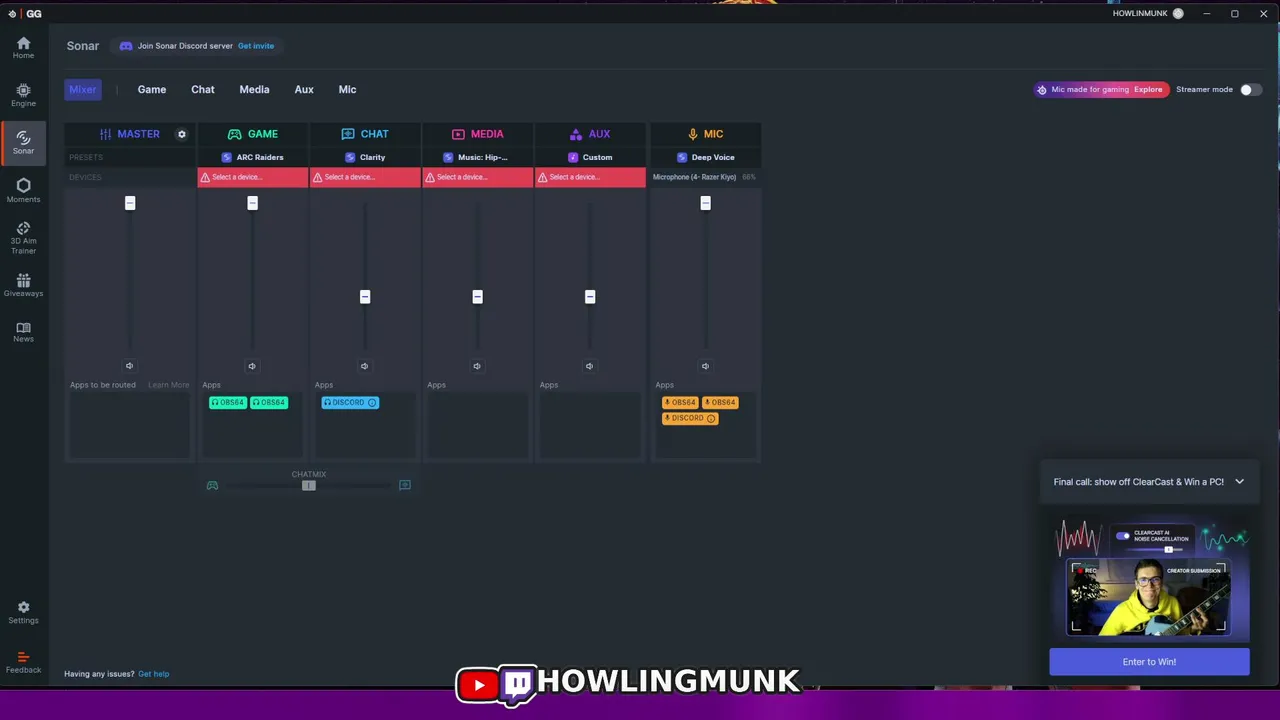Open Moments from the sidebar
This screenshot has width=1280, height=720.
pyautogui.click(x=23, y=190)
